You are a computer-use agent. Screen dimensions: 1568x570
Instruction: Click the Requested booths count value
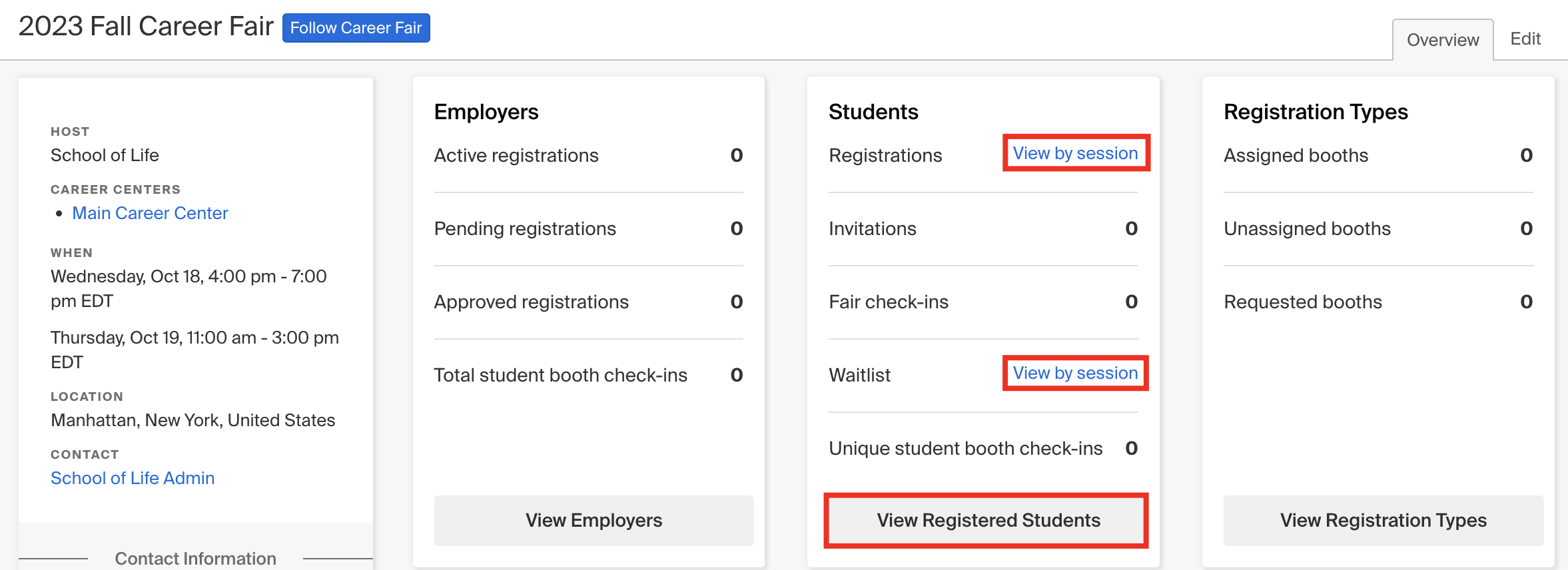1526,302
